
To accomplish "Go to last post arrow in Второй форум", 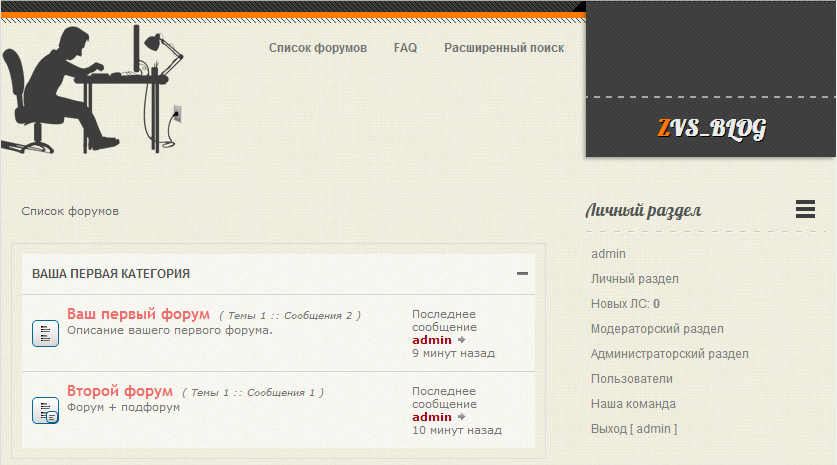I will coord(462,417).
